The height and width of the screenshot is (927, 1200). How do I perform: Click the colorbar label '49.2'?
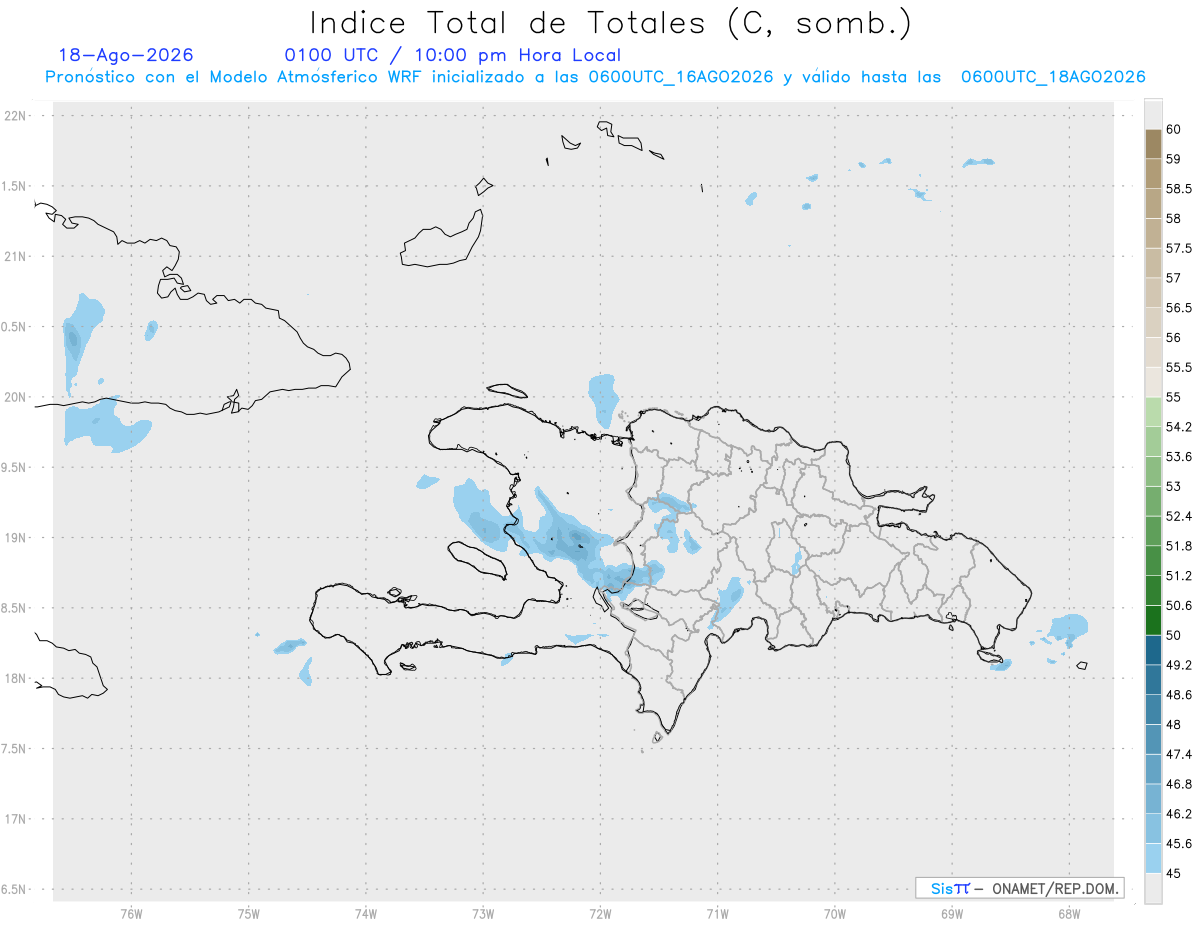coord(1179,665)
